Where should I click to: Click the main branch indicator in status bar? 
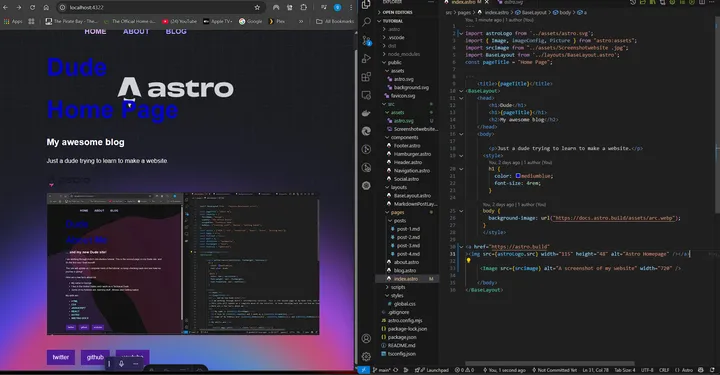(381, 370)
